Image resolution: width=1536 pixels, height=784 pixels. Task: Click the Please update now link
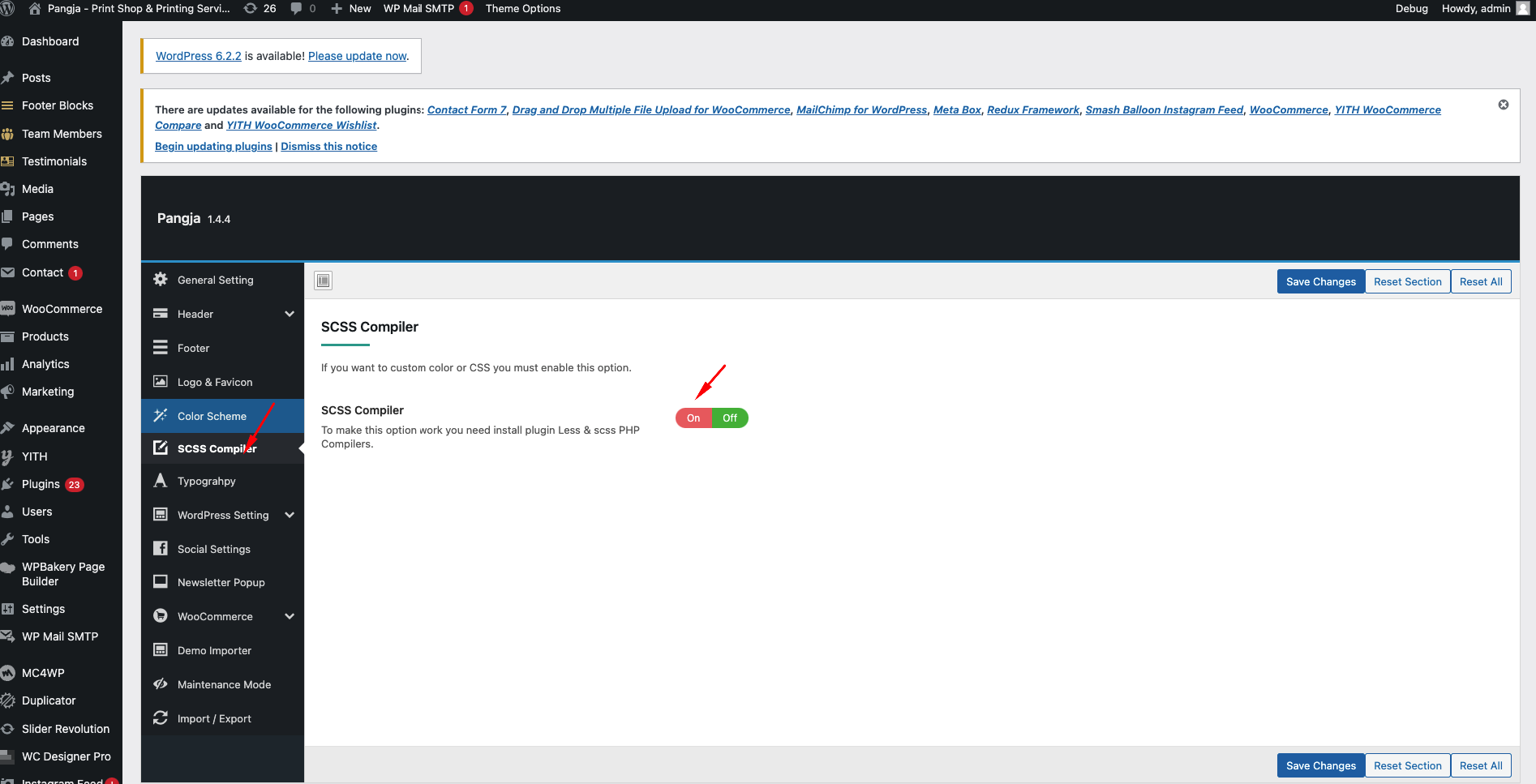tap(358, 56)
